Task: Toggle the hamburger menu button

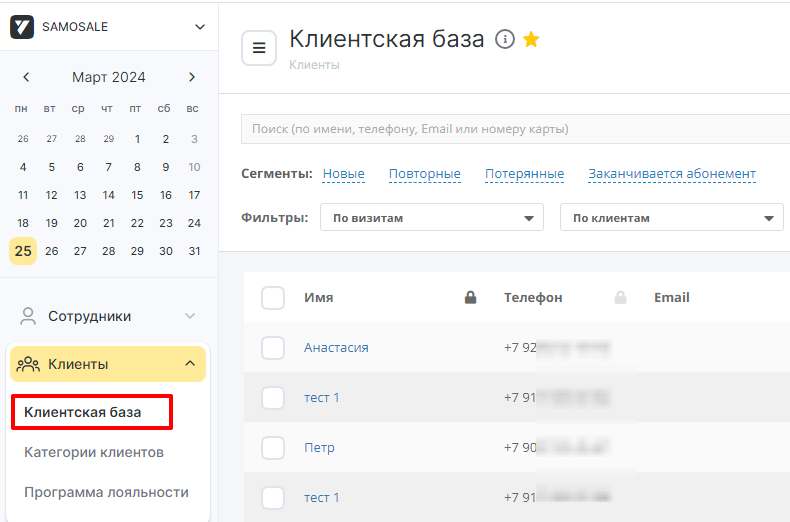Action: click(259, 48)
